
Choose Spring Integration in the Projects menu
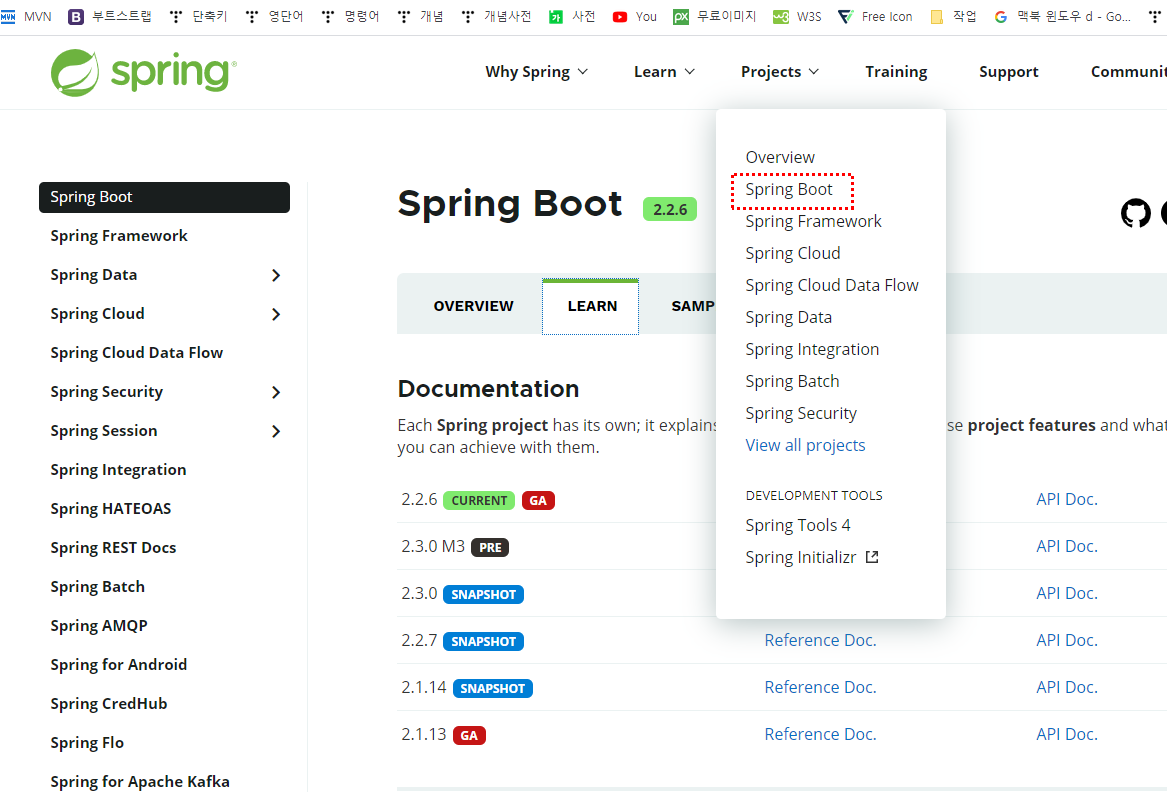[812, 349]
